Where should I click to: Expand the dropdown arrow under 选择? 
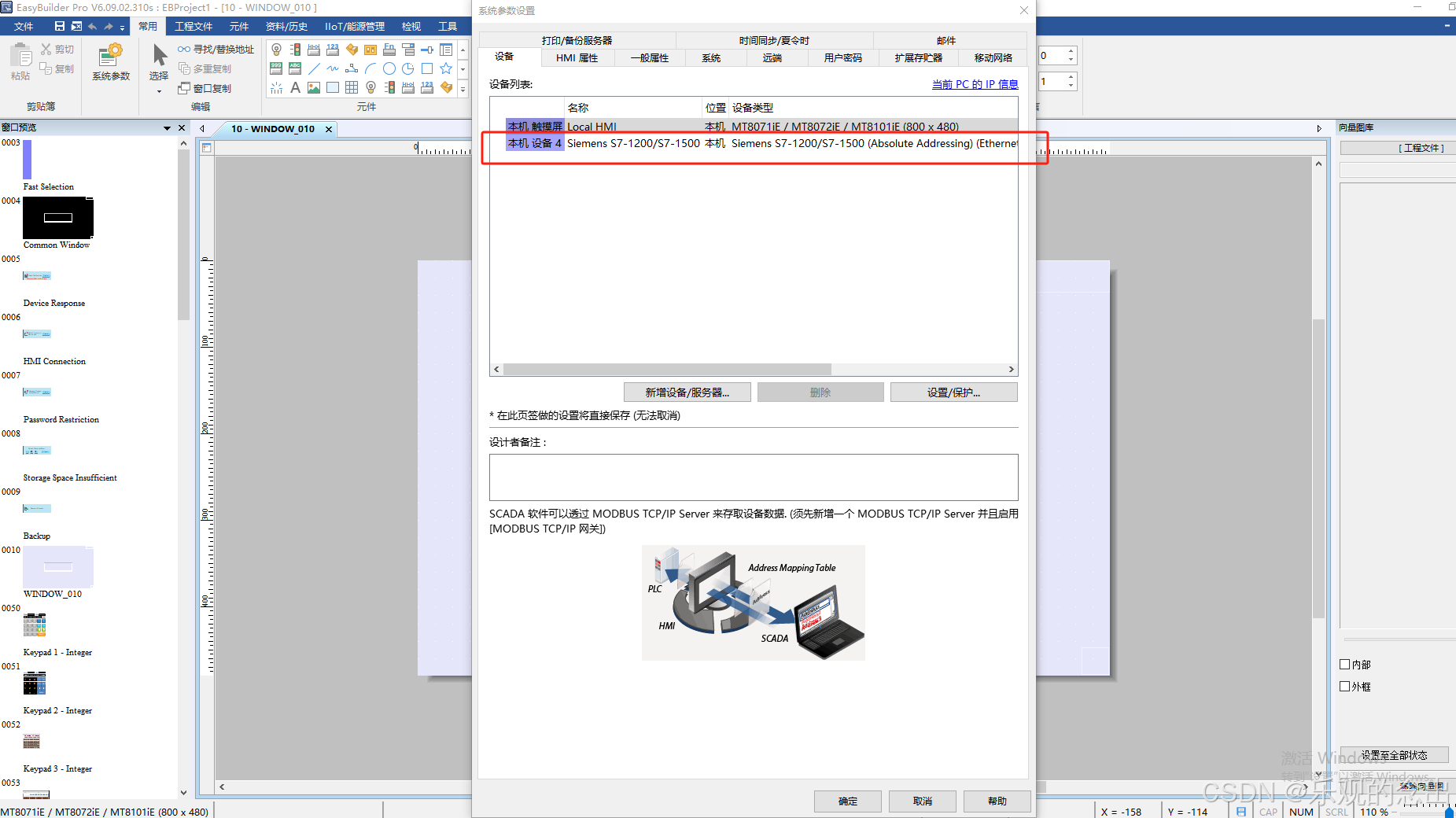coord(159,91)
